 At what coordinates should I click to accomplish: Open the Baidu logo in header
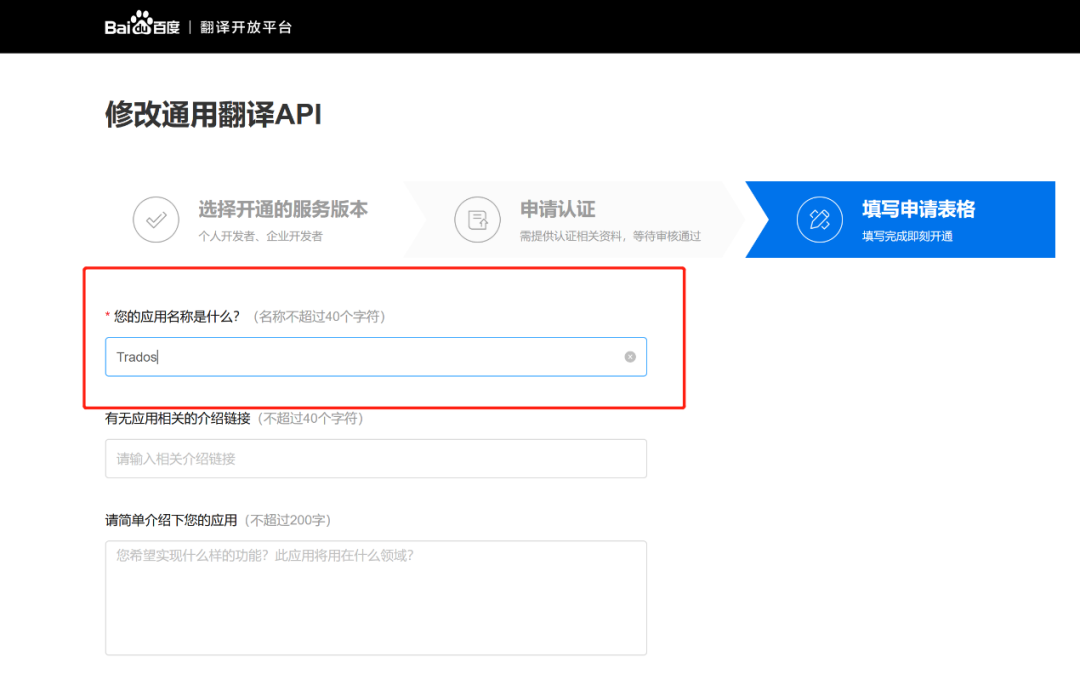142,23
